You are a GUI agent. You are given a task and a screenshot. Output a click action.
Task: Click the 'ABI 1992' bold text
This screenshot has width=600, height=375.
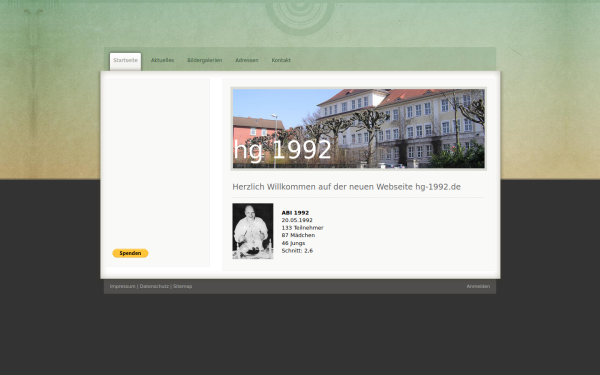tap(295, 213)
